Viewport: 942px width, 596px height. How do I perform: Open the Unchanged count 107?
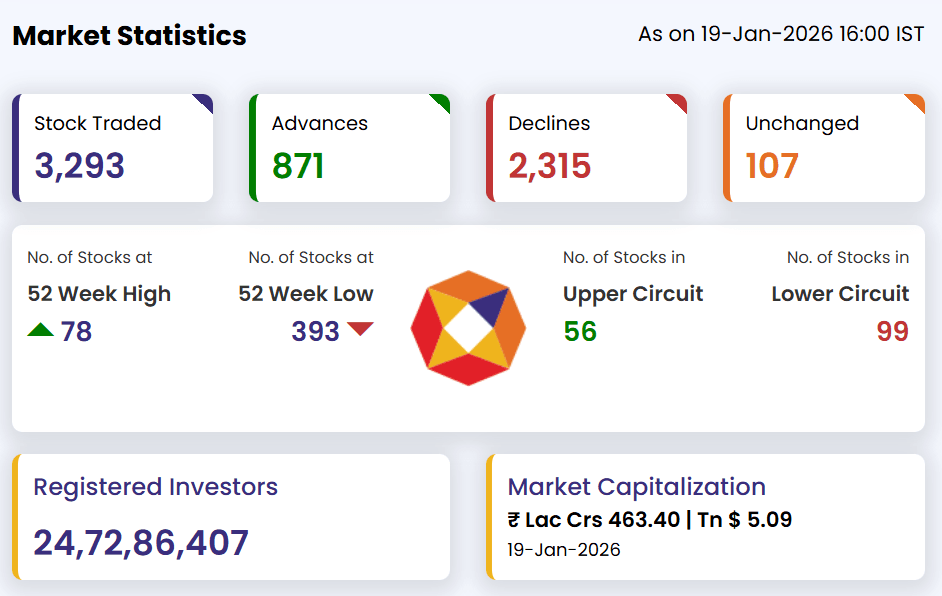tap(772, 166)
